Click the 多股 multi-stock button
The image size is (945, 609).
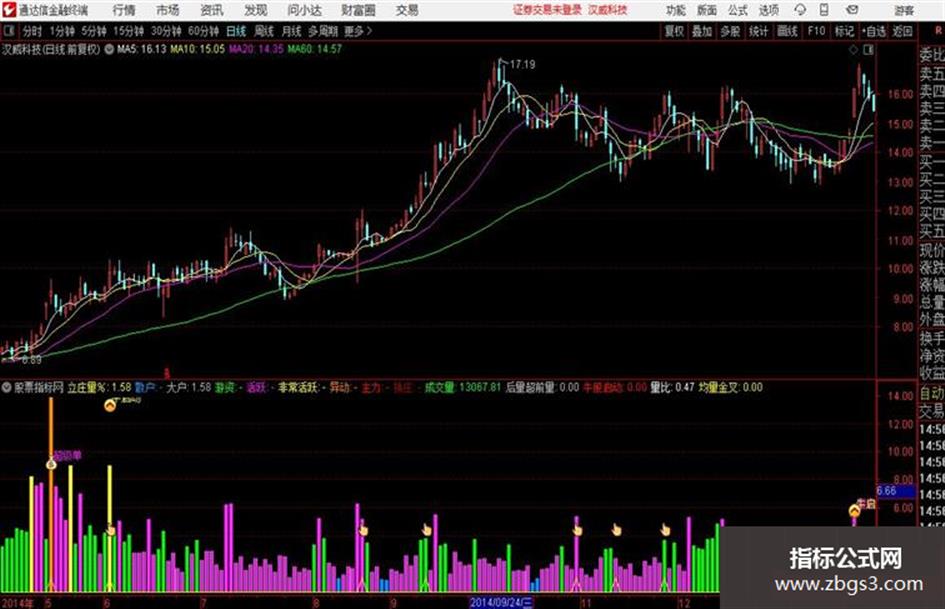click(730, 31)
